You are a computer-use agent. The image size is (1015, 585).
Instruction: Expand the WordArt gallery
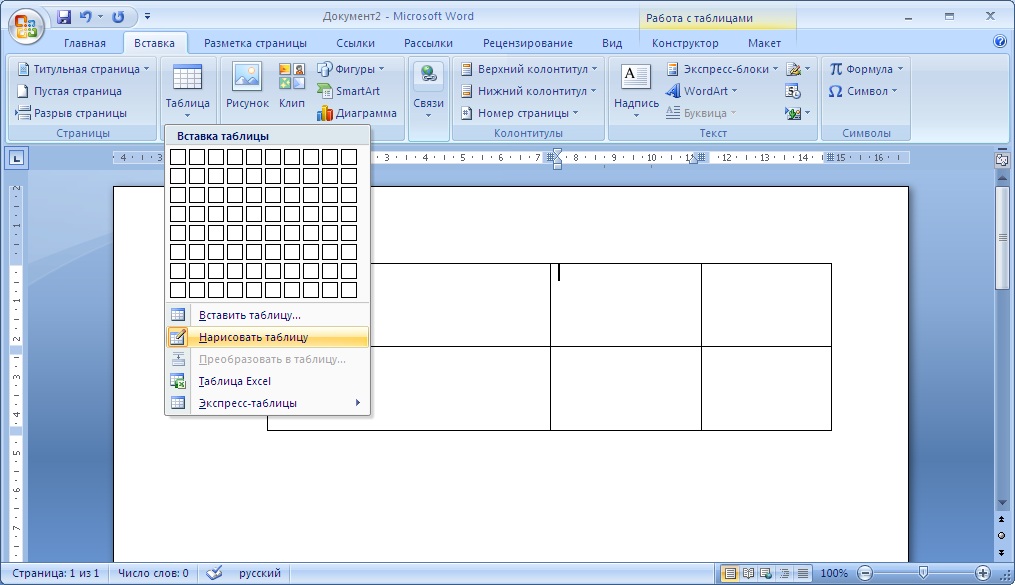pos(702,91)
